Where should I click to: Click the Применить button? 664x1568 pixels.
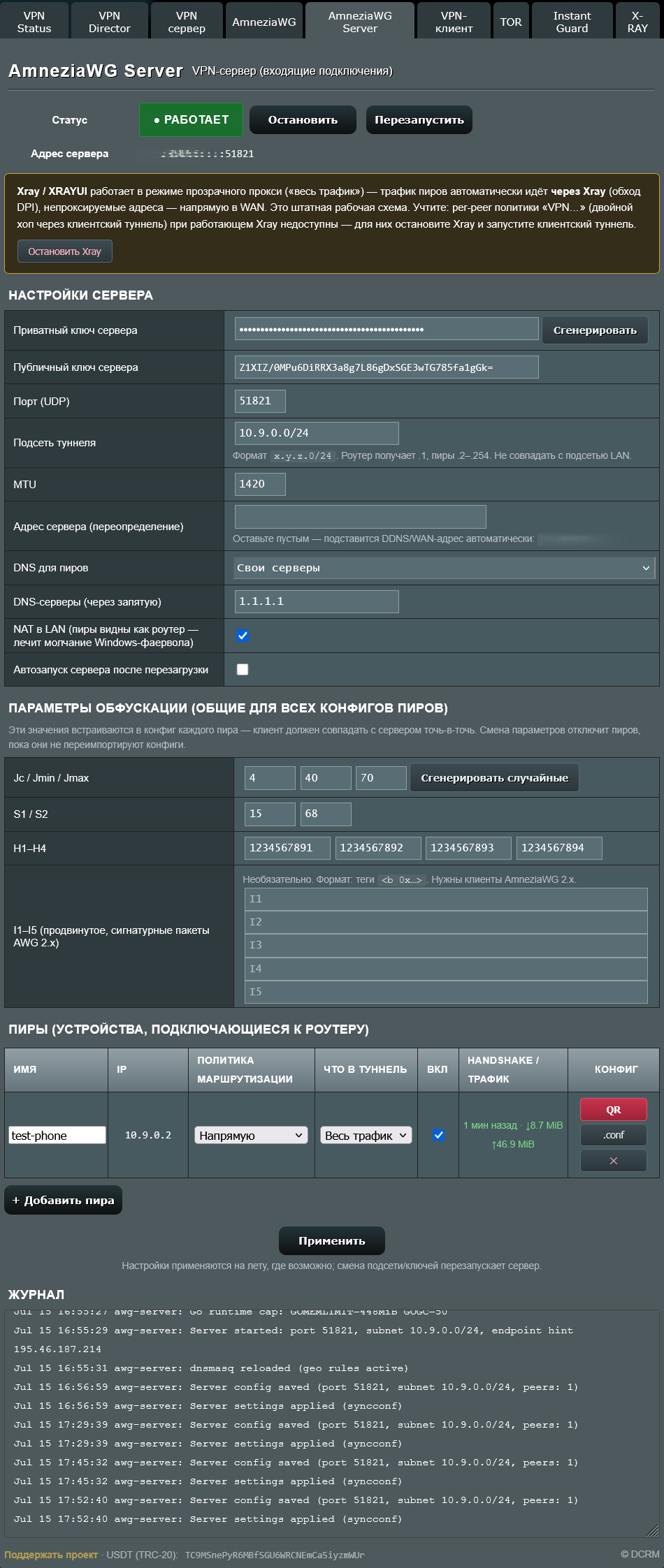(x=332, y=1240)
